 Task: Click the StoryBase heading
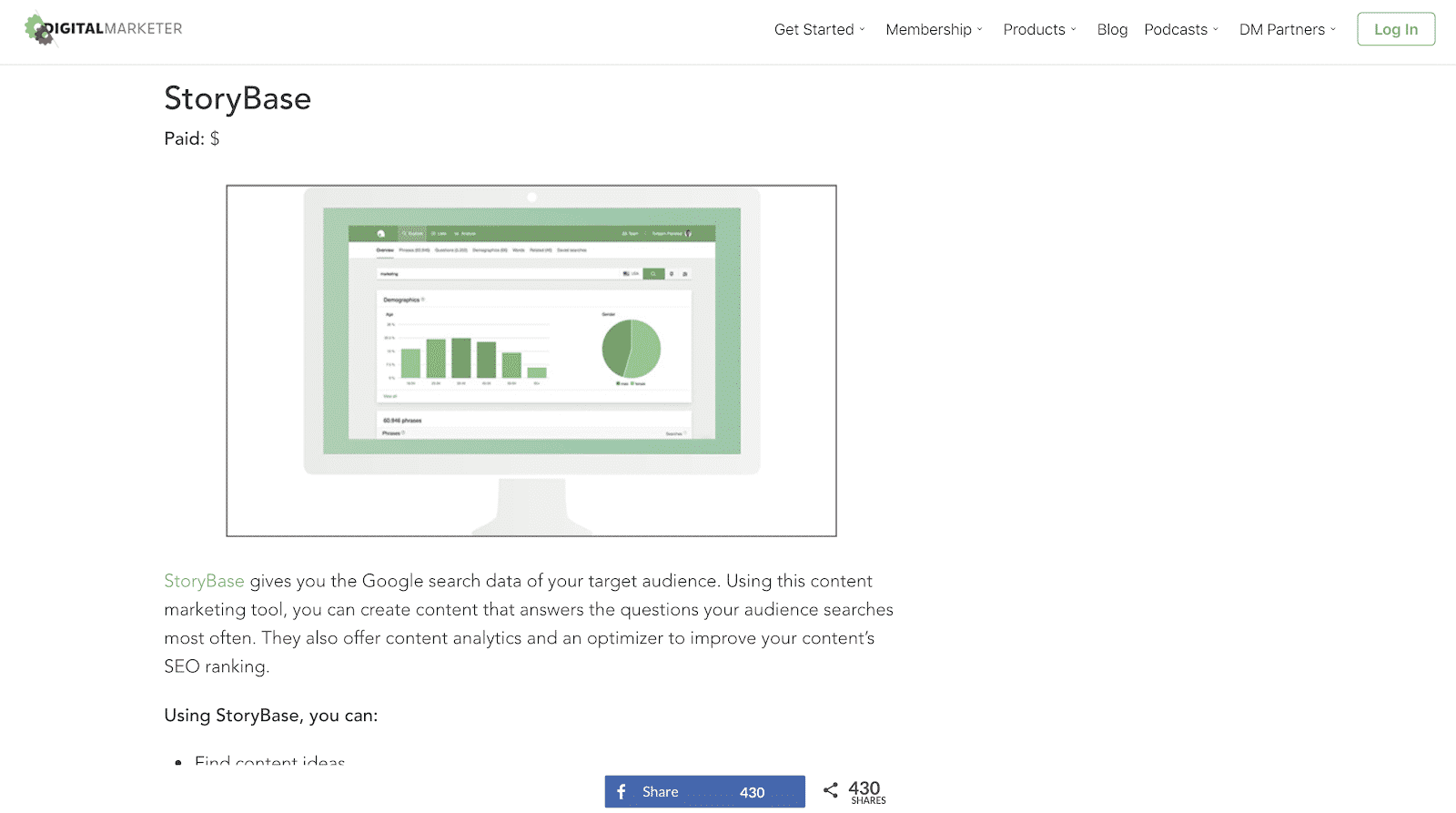click(x=238, y=98)
